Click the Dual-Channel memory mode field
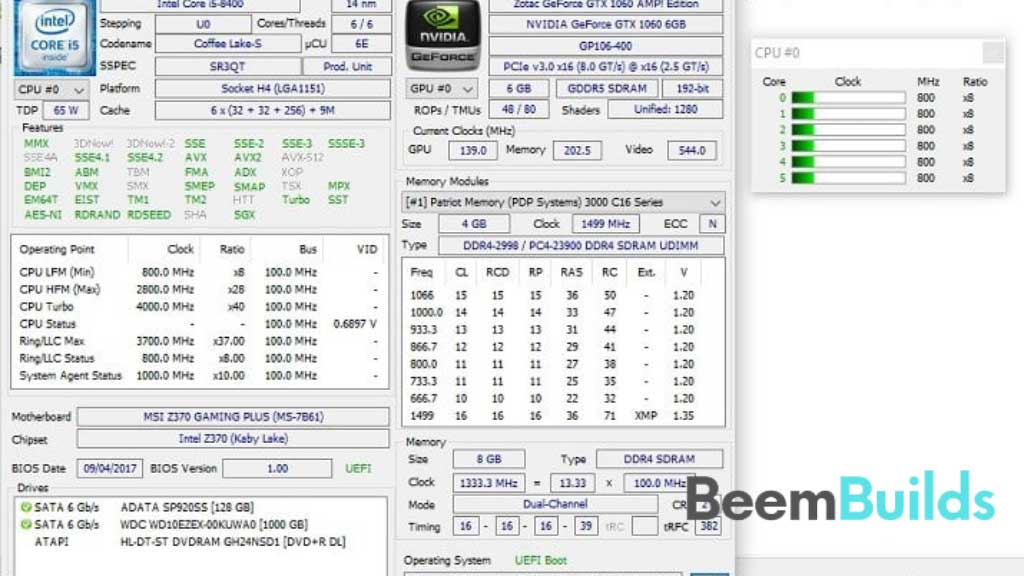 [x=555, y=504]
